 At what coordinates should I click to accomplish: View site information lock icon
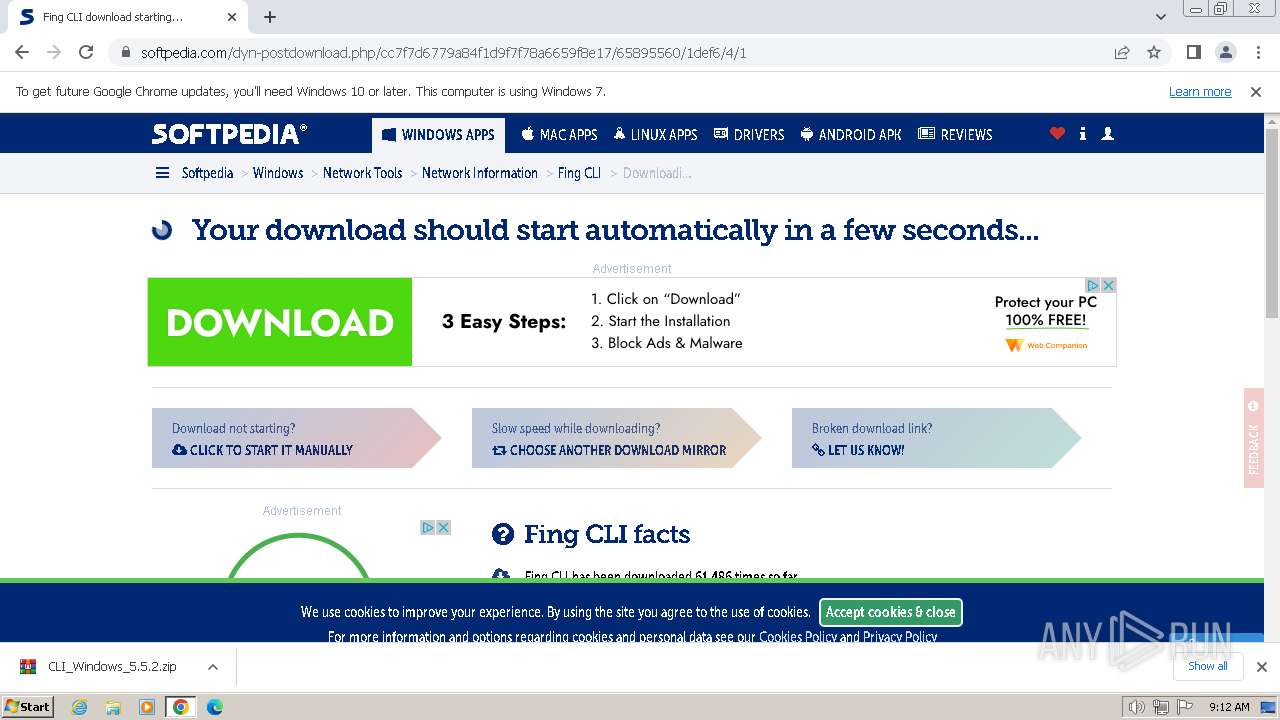click(126, 53)
